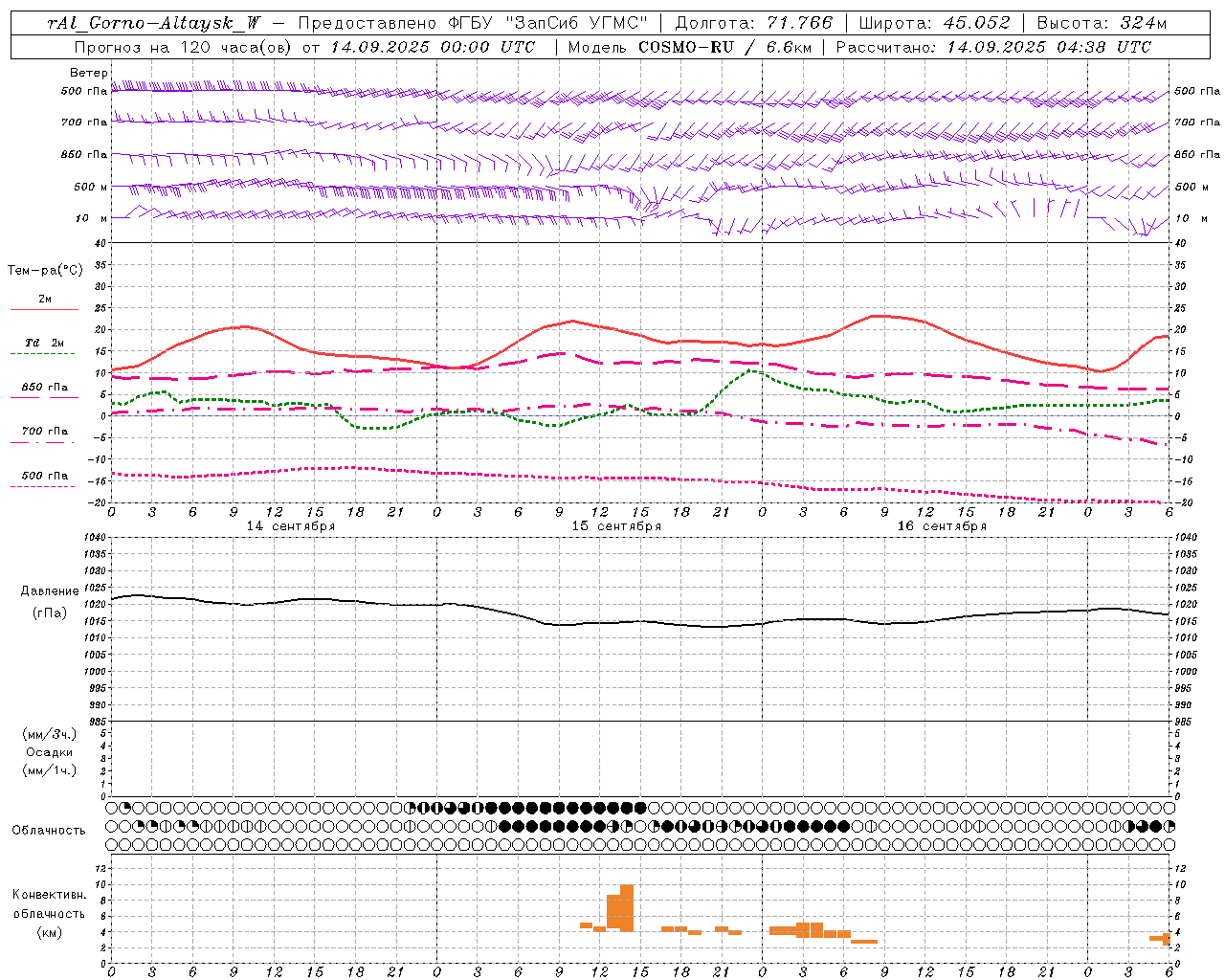Click the Осадки precipitation label
1225x980 pixels.
coord(50,752)
